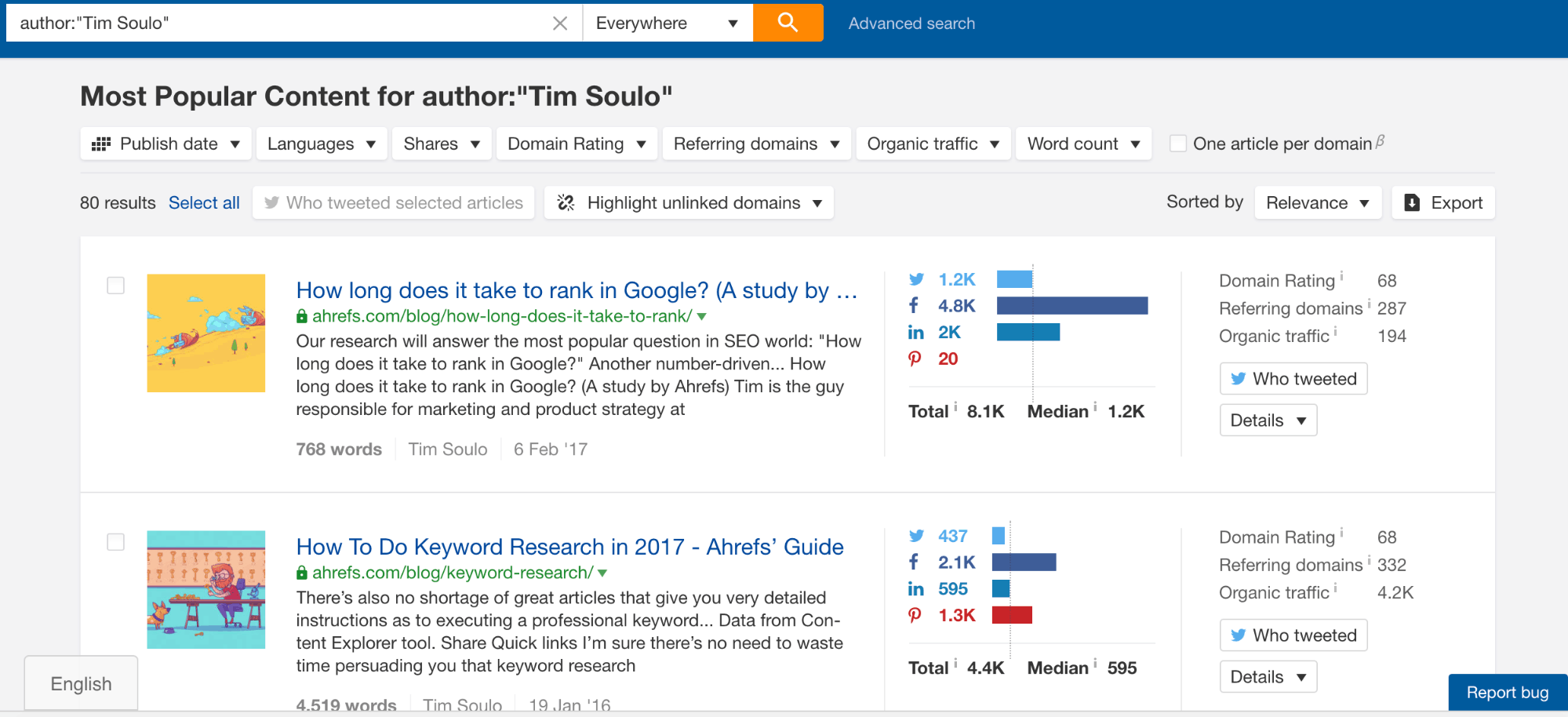Open thumbnail of Keyword Research article
Image resolution: width=1568 pixels, height=717 pixels.
(206, 589)
